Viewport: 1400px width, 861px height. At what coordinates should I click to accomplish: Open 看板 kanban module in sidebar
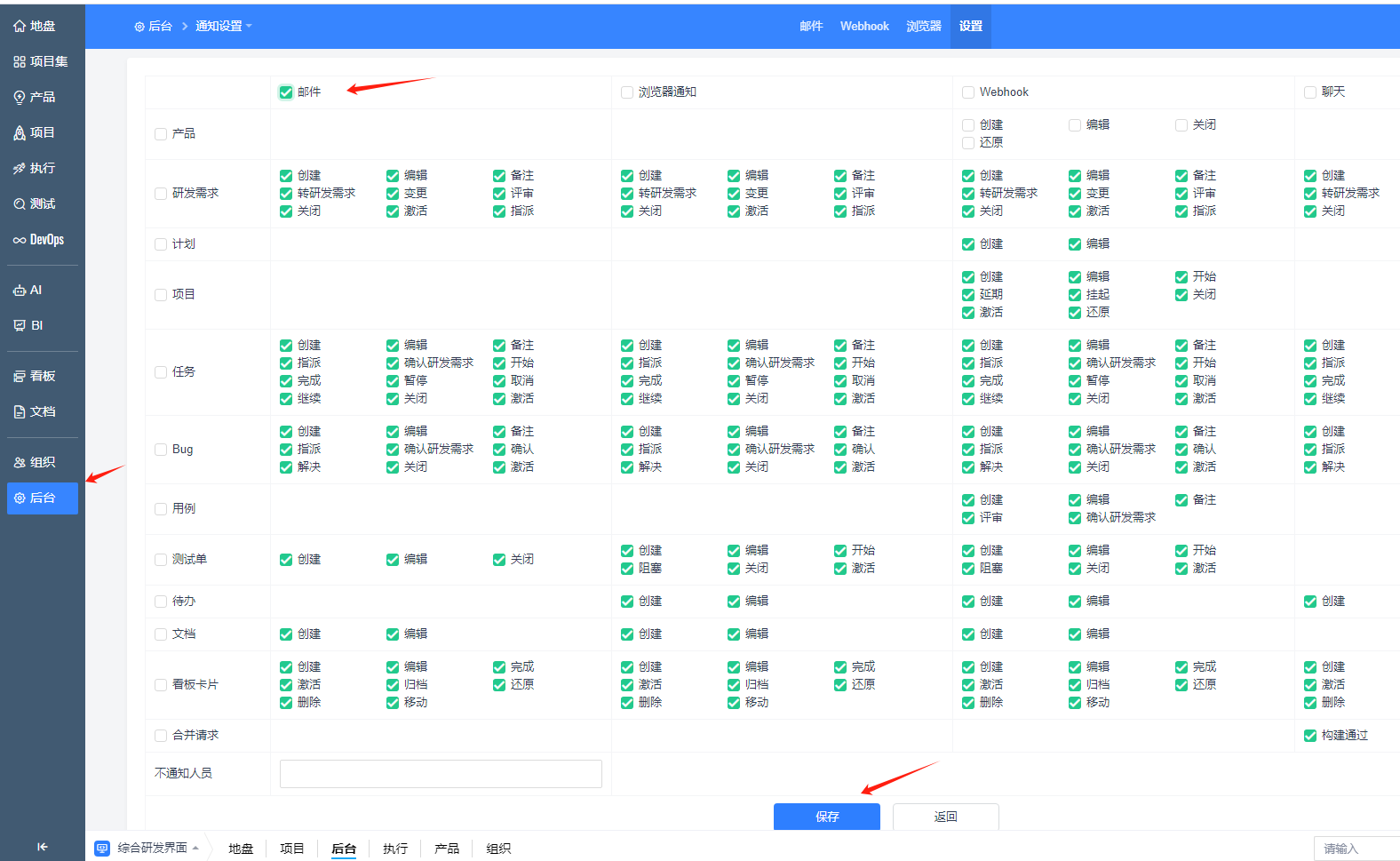(20, 377)
